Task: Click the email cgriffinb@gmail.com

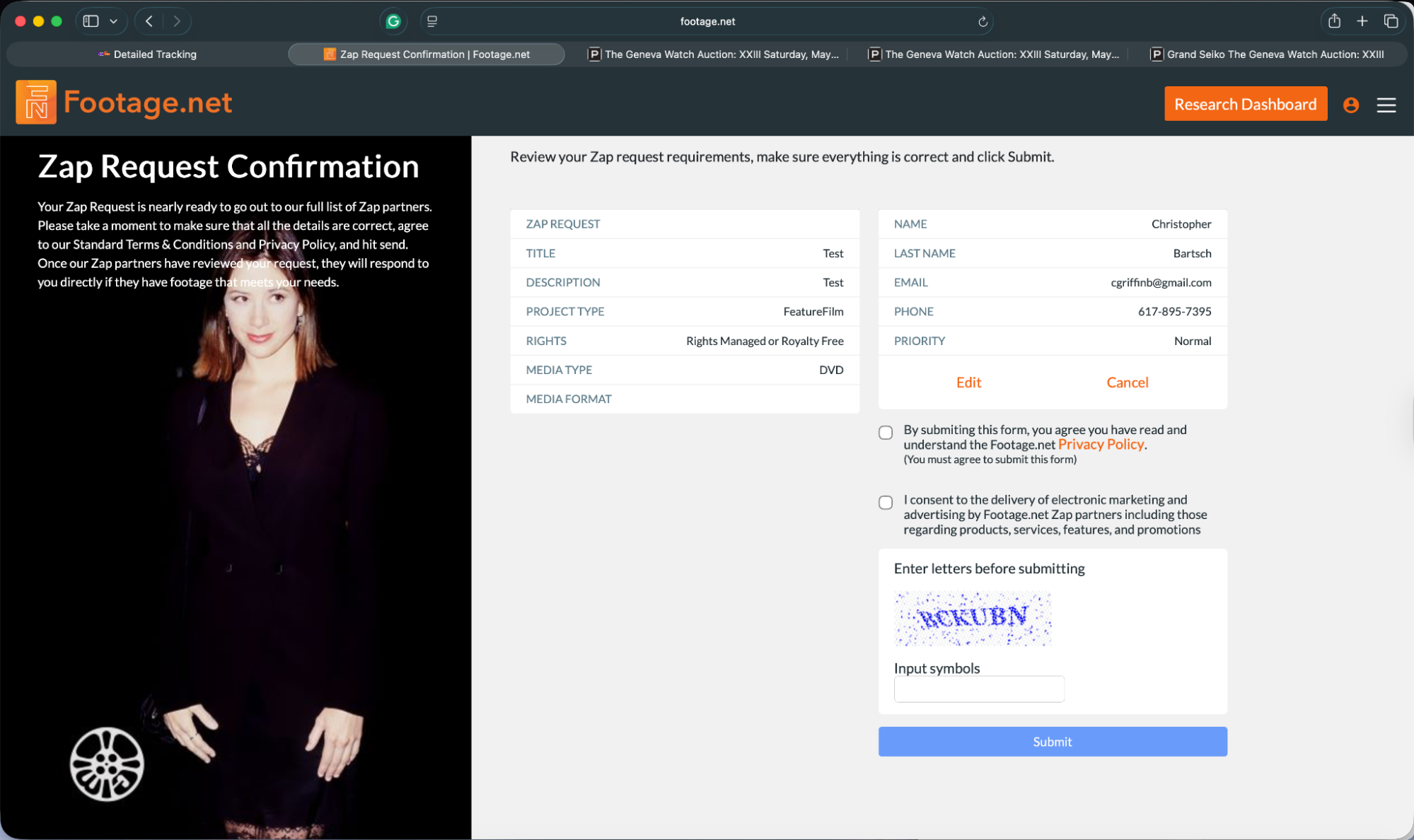Action: tap(1160, 283)
